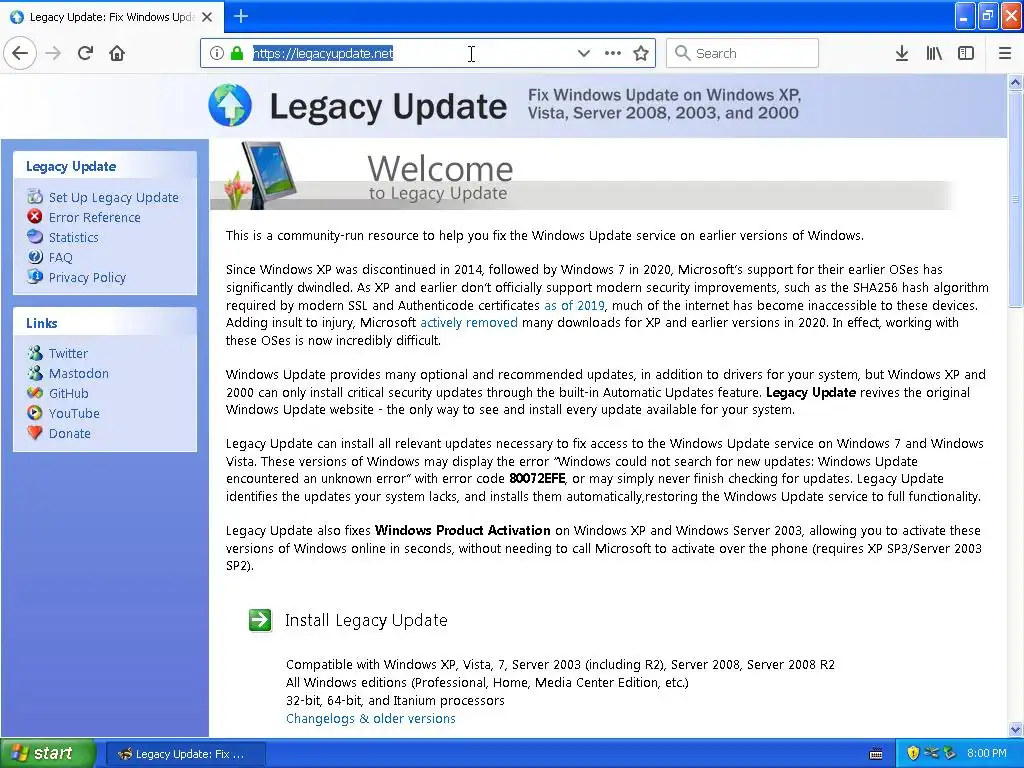Click the '80072EFE' error code text
Image resolution: width=1024 pixels, height=768 pixels.
537,479
